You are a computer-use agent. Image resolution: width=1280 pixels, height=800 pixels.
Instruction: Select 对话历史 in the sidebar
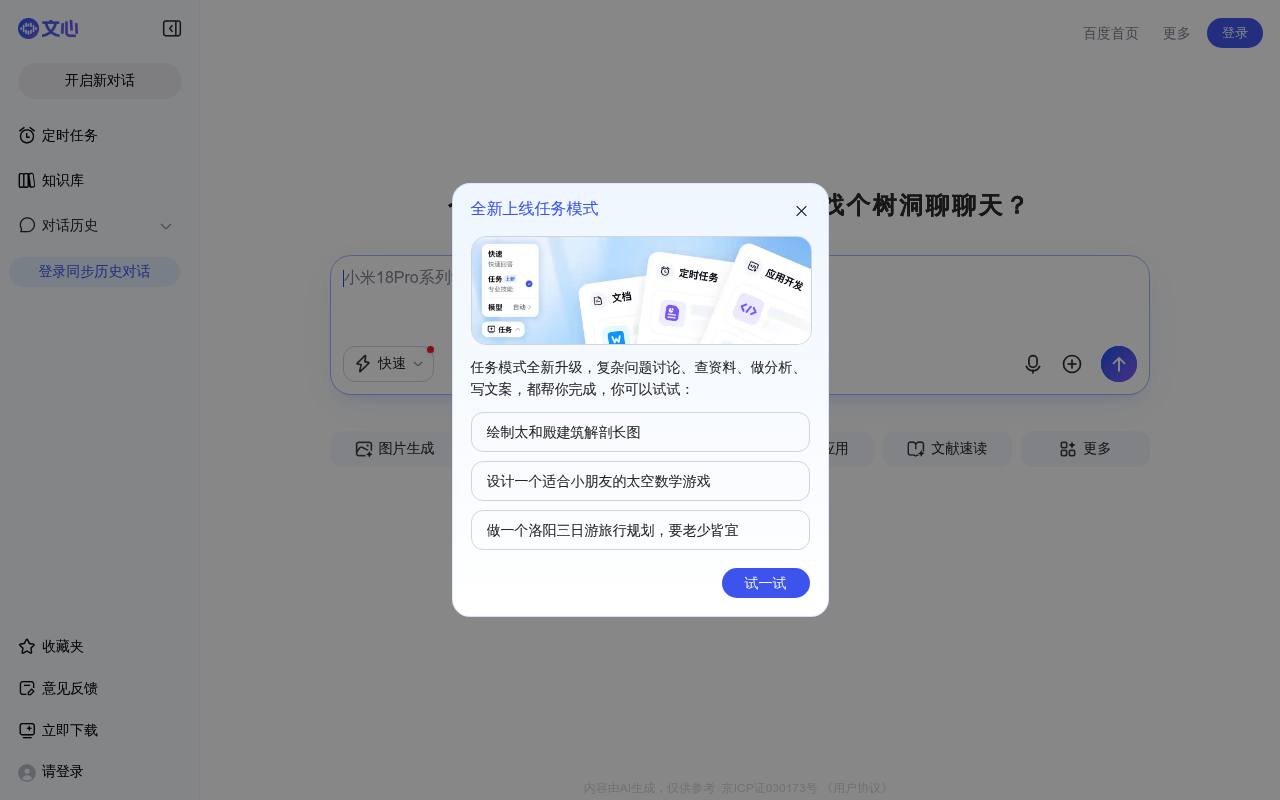click(70, 225)
